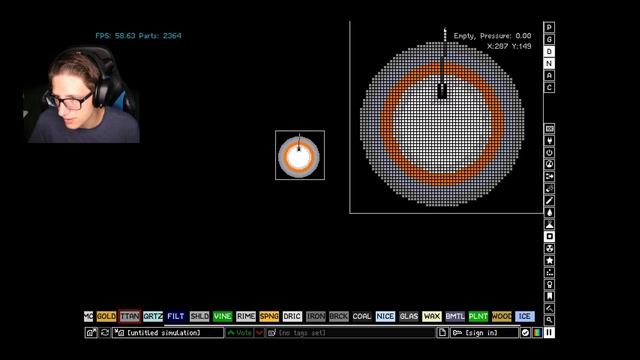Open the Sensors category icon
Viewport: 640px width, 360px height.
click(x=549, y=164)
